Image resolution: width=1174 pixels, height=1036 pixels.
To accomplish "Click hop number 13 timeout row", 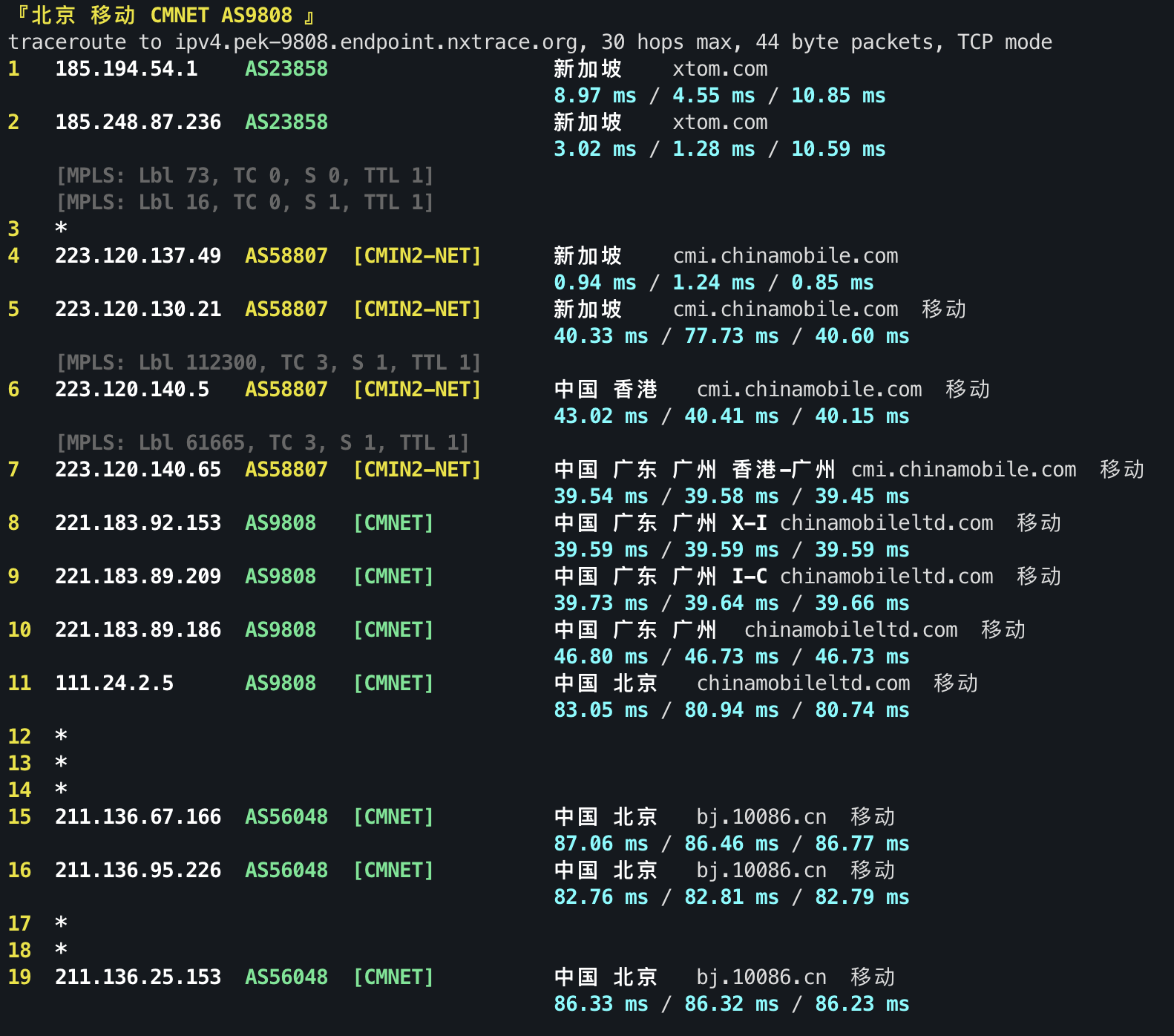I will click(x=37, y=764).
